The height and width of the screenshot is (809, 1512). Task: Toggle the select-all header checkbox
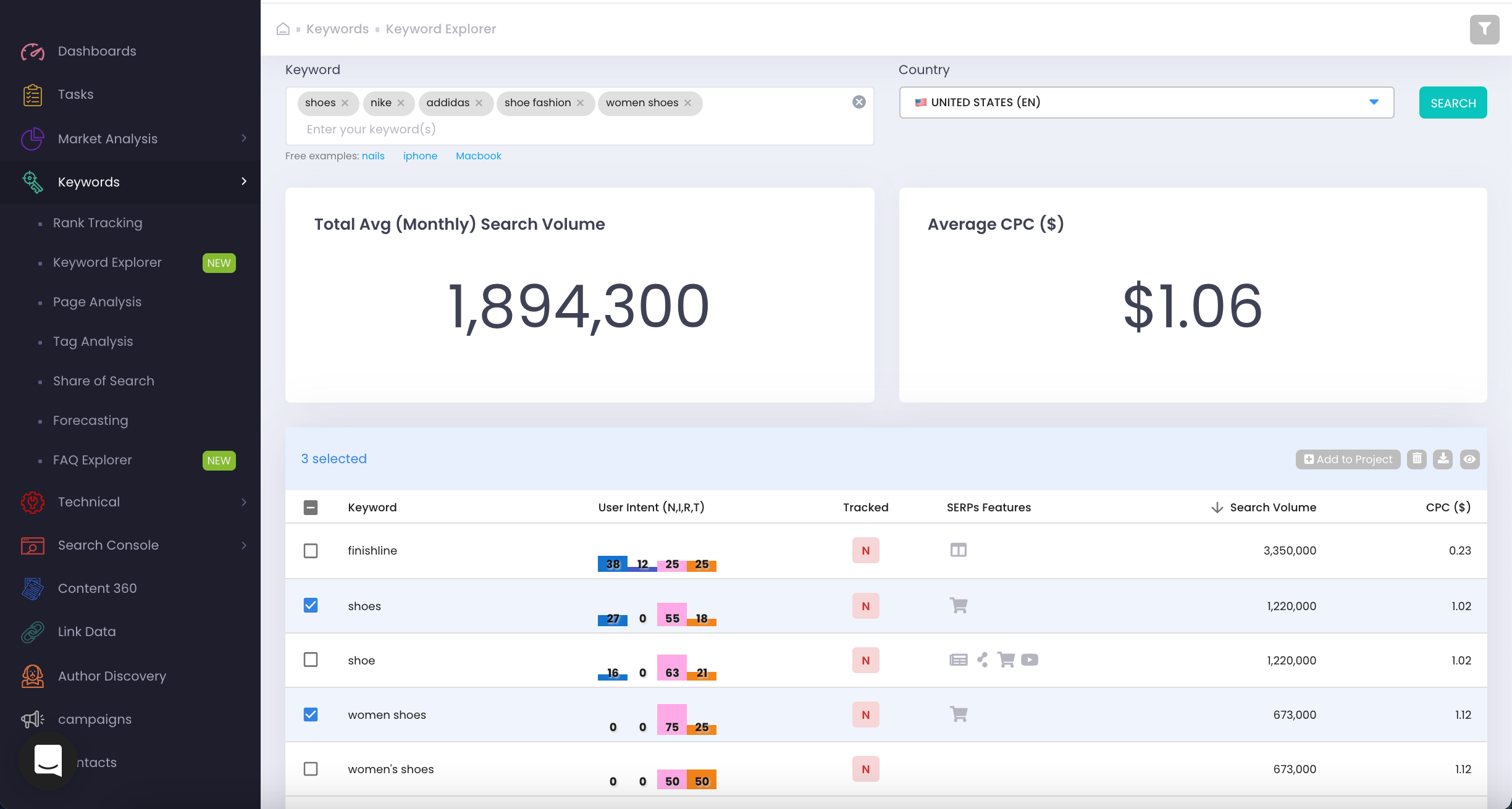(x=311, y=508)
